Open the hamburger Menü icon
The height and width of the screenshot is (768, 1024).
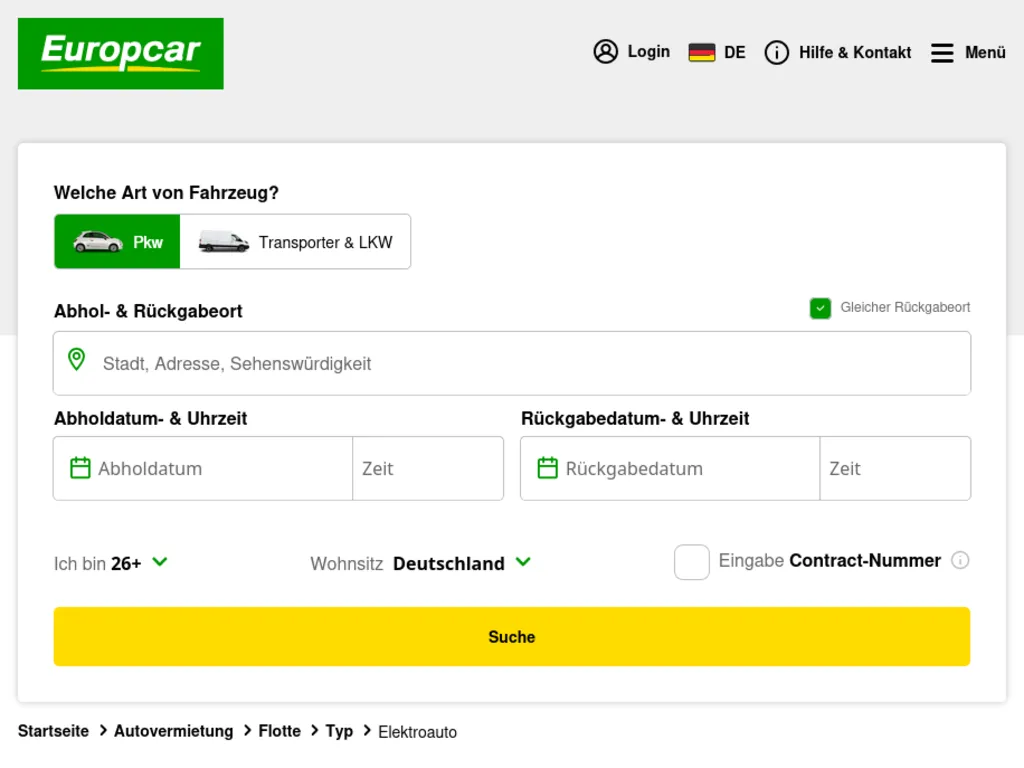[941, 53]
